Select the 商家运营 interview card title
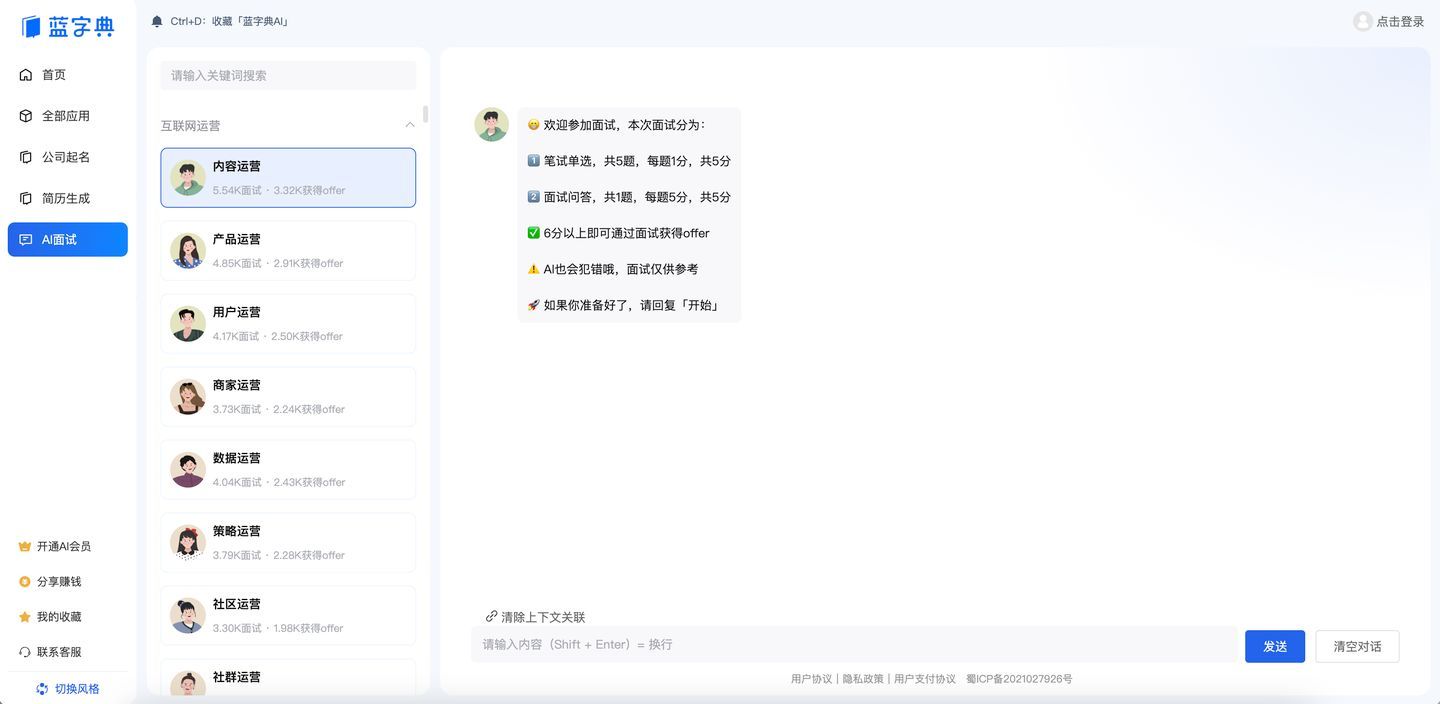The image size is (1440, 704). (x=237, y=386)
